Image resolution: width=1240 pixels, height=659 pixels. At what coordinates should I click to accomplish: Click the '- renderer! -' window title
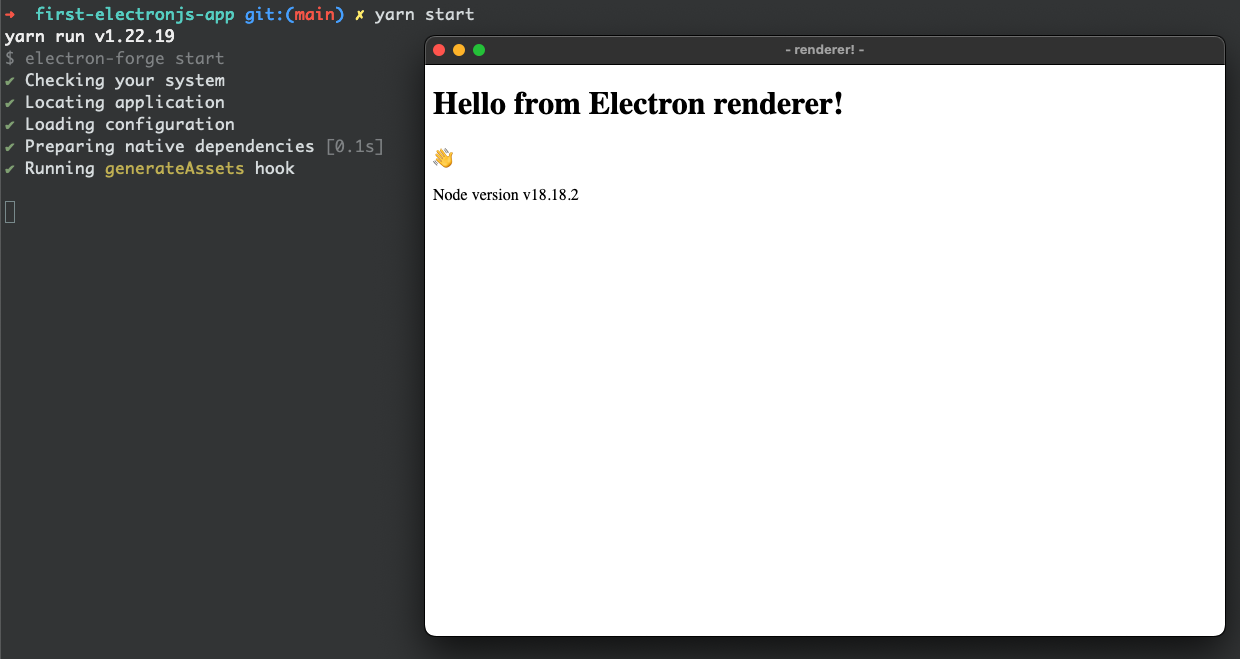click(x=825, y=50)
